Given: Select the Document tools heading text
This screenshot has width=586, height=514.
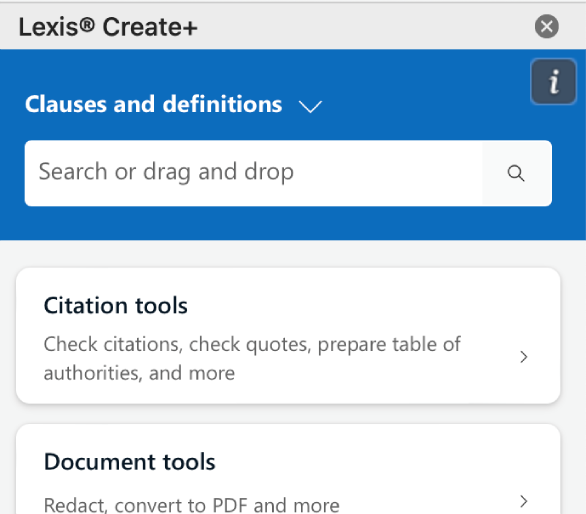Looking at the screenshot, I should coord(130,462).
